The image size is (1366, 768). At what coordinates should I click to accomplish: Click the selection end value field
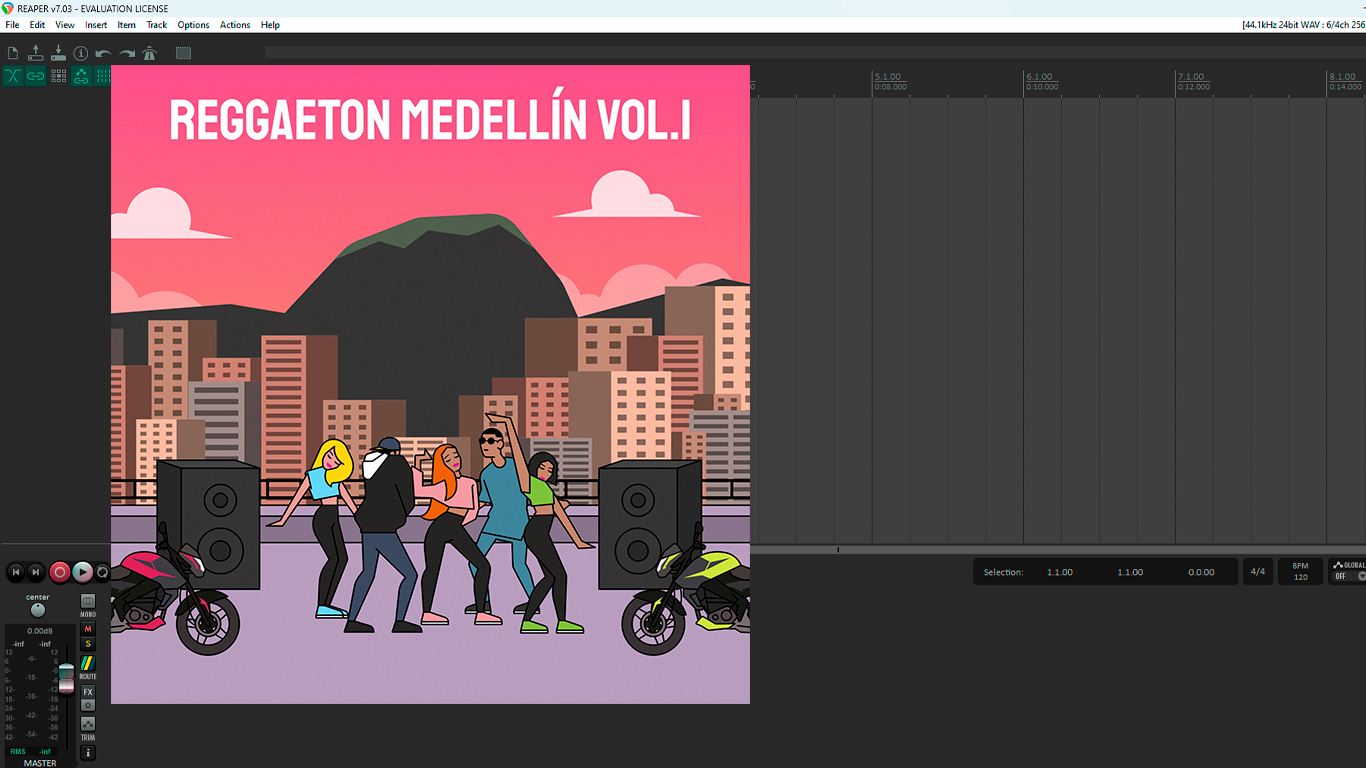pos(1130,572)
